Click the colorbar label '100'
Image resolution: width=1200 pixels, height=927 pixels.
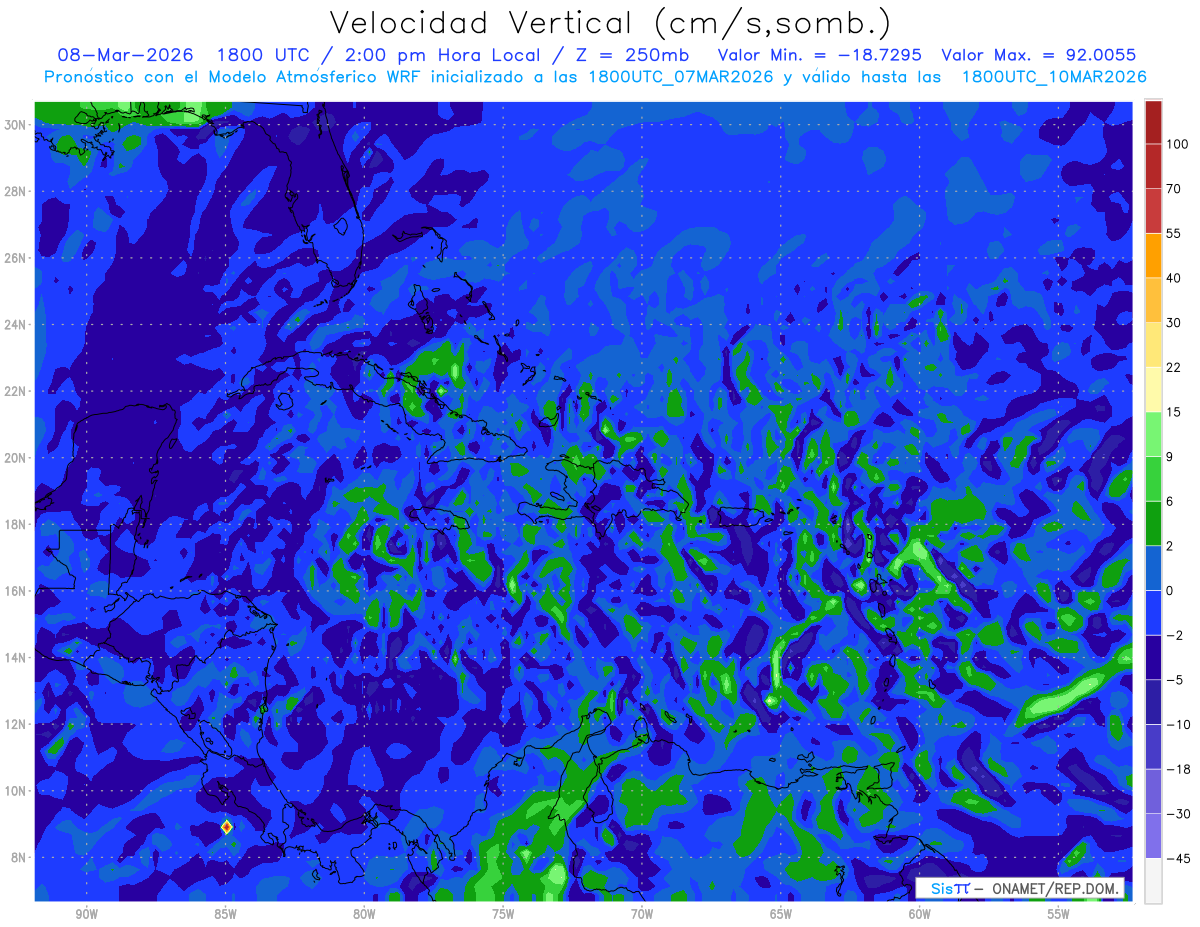tap(1177, 144)
